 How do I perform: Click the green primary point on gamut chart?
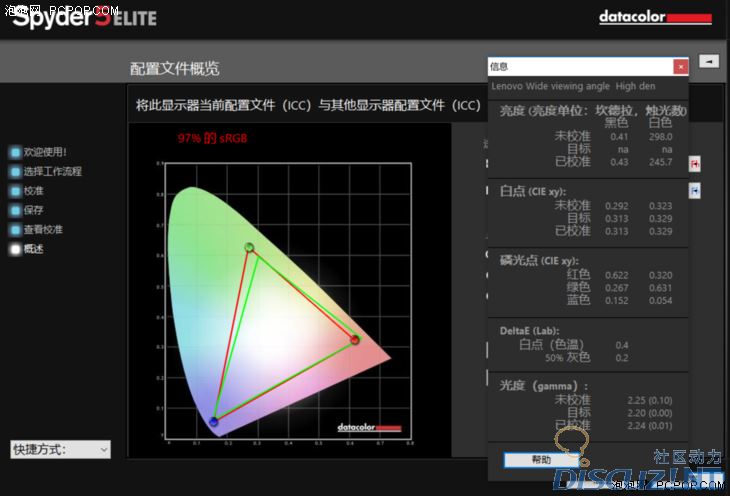coord(250,247)
